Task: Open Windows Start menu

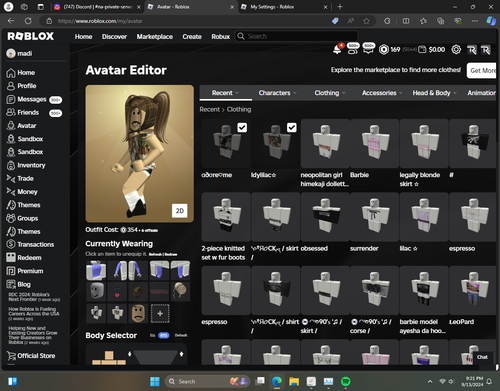Action: pos(155,381)
